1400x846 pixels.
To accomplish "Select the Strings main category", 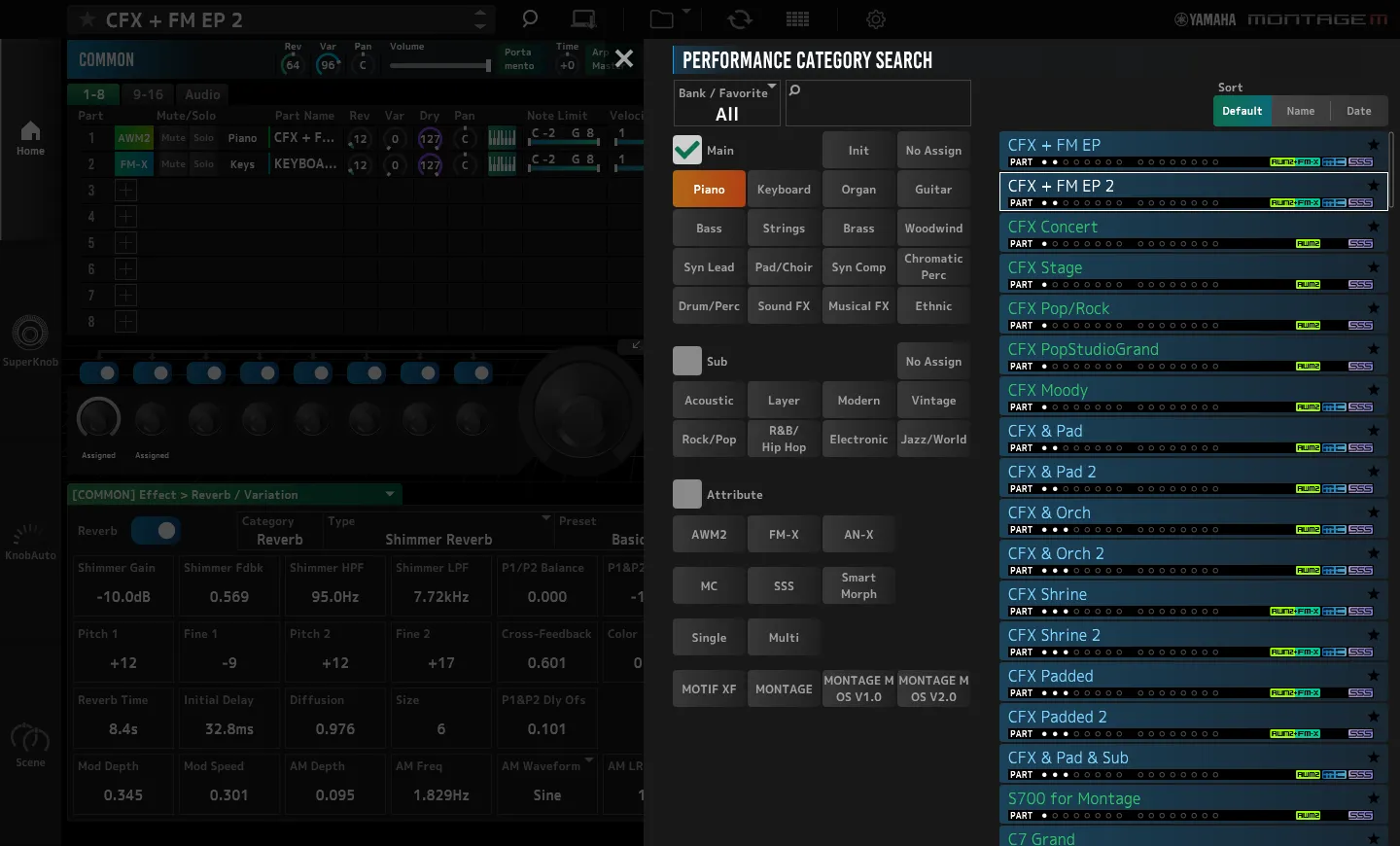I will (784, 229).
